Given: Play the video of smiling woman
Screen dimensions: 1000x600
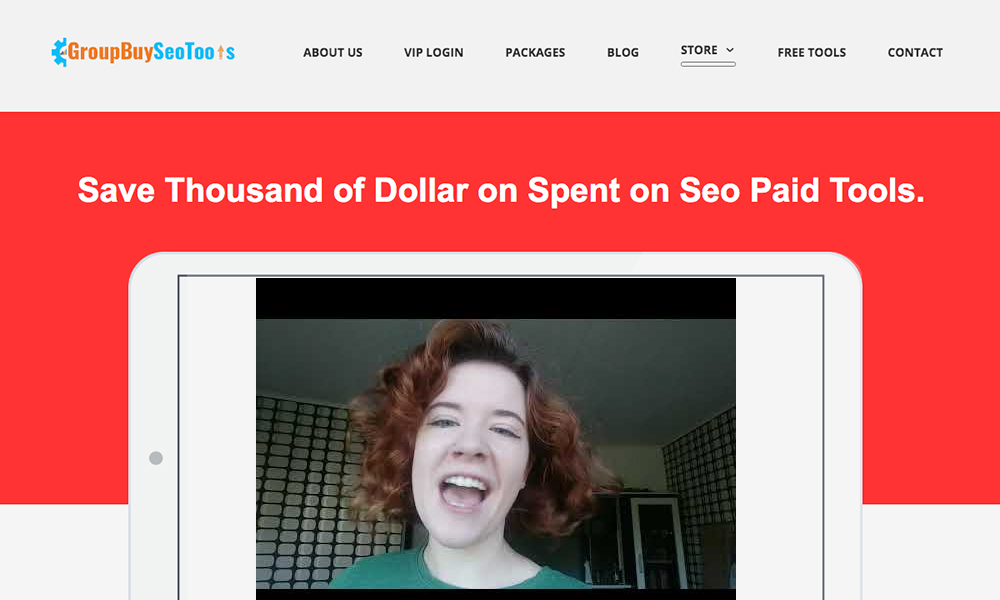Looking at the screenshot, I should click(496, 453).
